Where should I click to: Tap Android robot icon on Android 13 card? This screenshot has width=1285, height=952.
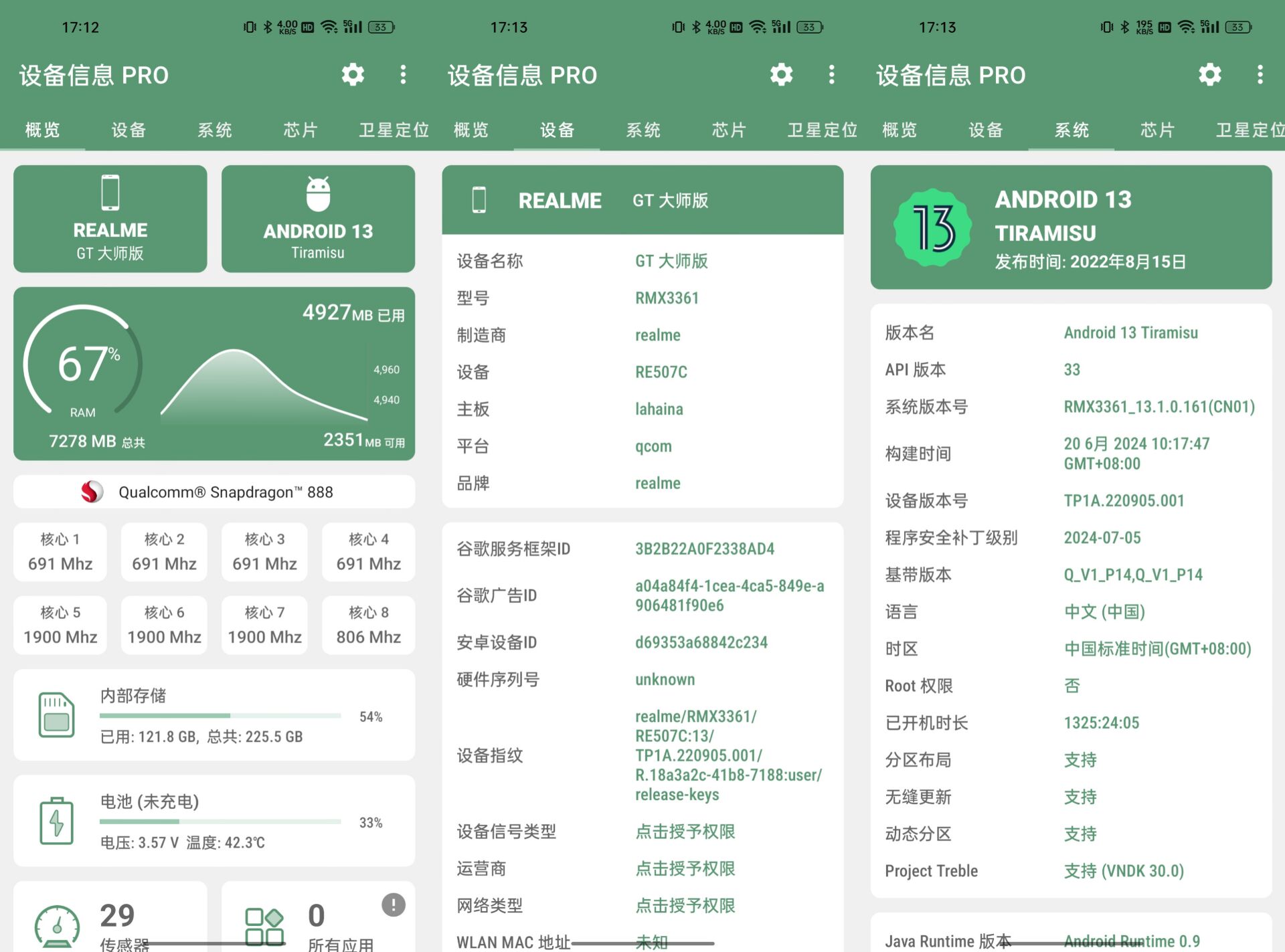point(318,194)
